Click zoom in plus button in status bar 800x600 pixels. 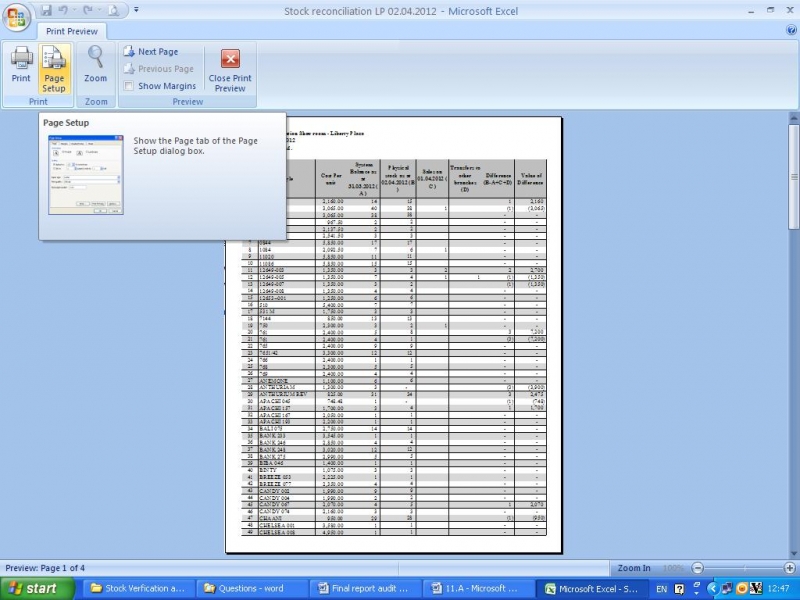tap(789, 568)
